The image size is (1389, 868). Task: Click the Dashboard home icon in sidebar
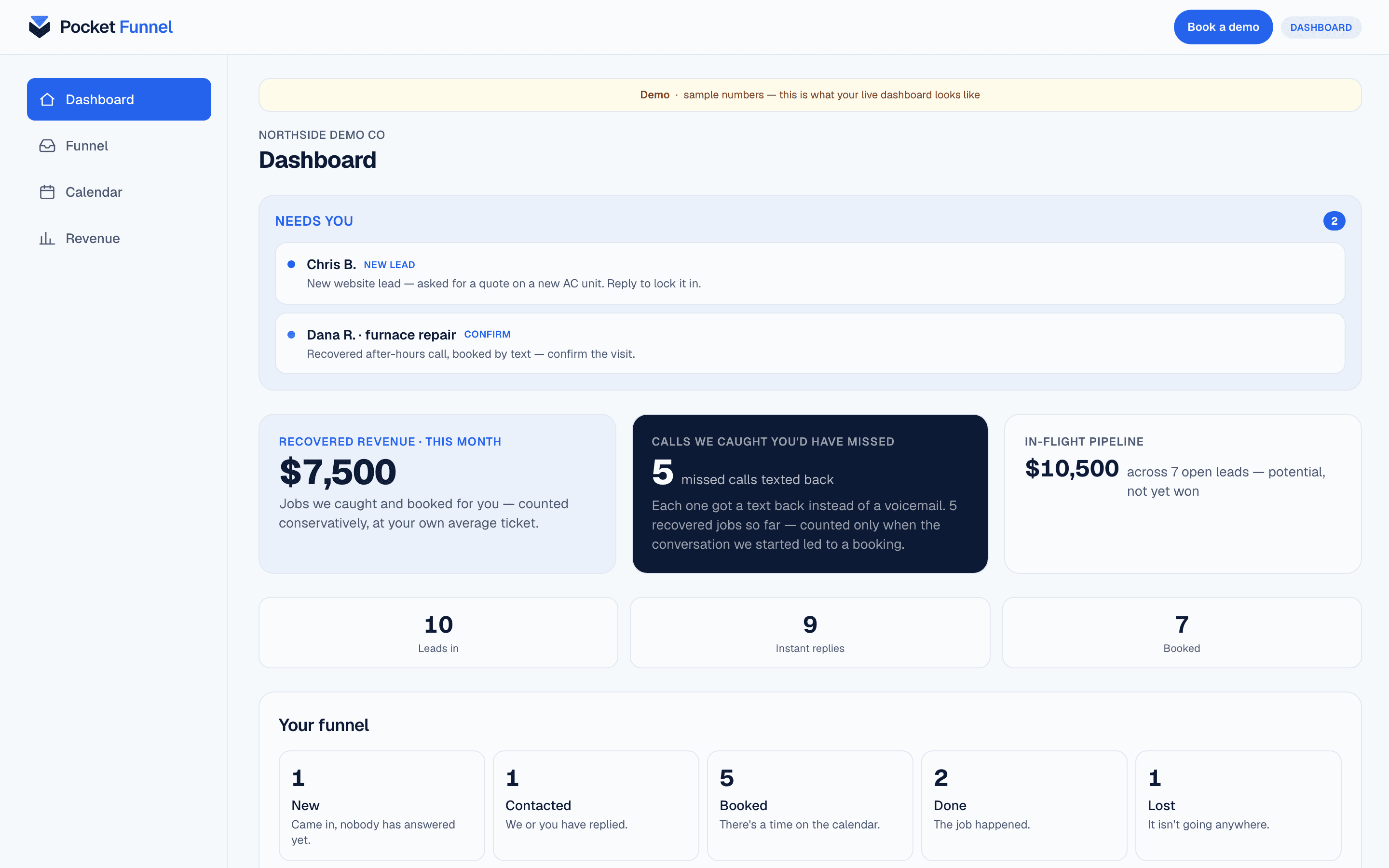(x=47, y=99)
